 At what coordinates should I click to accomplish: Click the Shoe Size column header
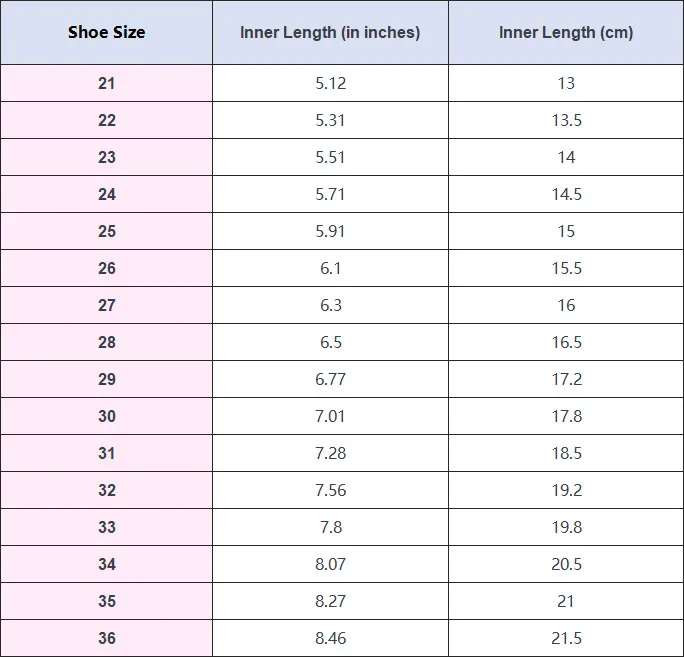pos(106,32)
